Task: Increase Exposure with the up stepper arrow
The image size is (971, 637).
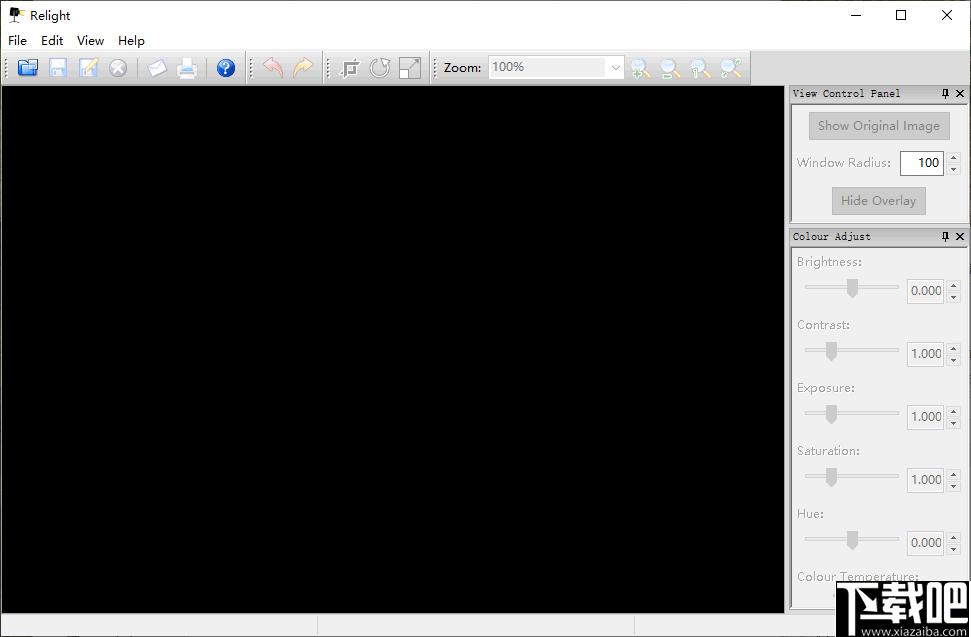Action: [x=954, y=411]
